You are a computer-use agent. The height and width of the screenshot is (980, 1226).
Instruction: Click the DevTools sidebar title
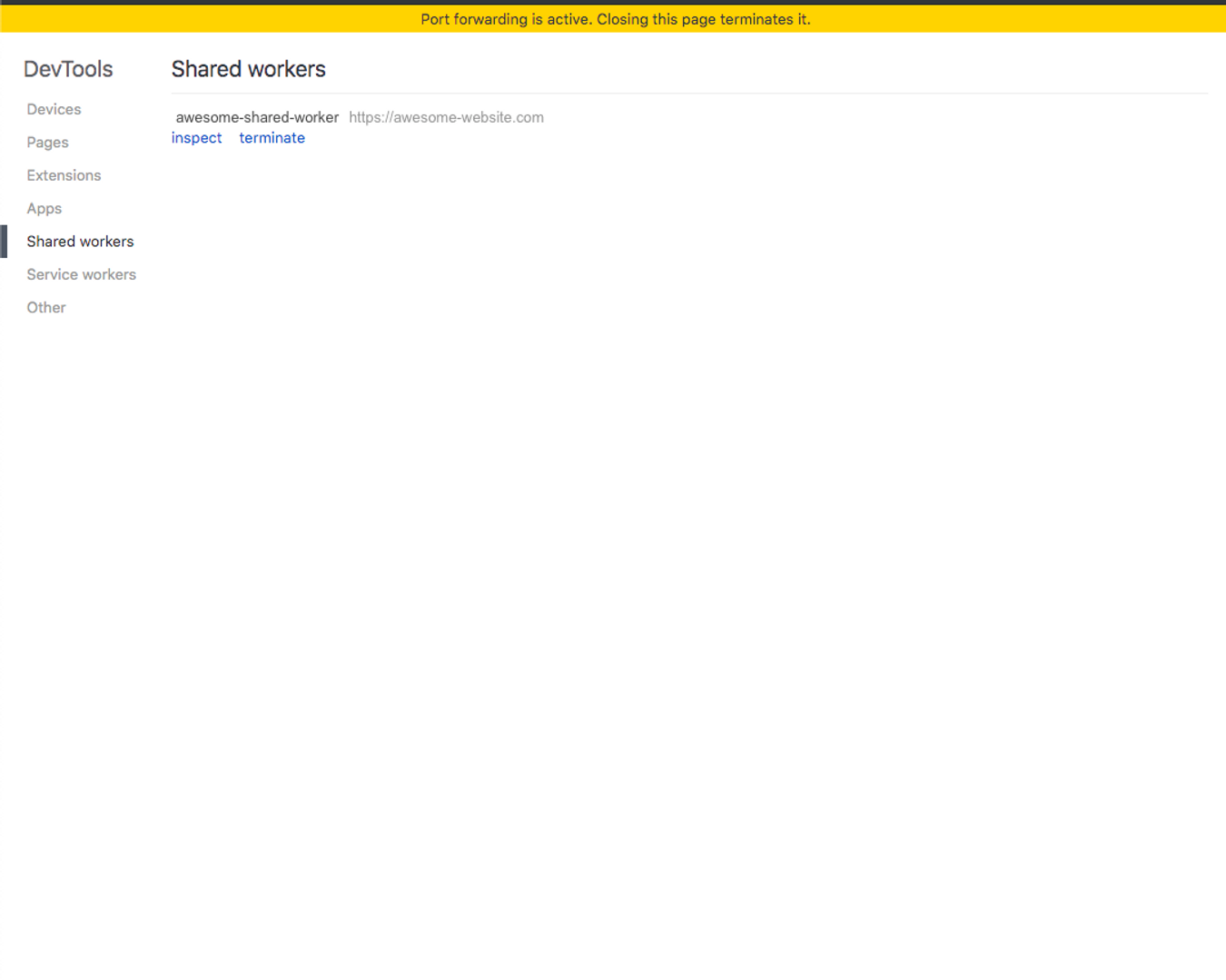click(x=68, y=69)
